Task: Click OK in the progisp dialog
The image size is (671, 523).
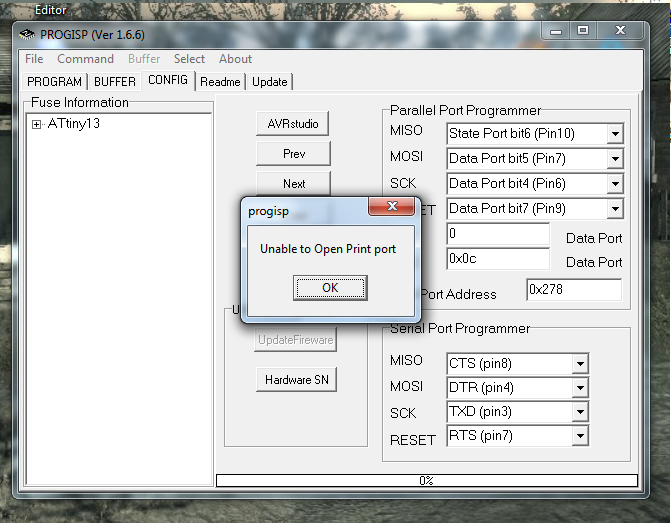Action: coord(330,288)
